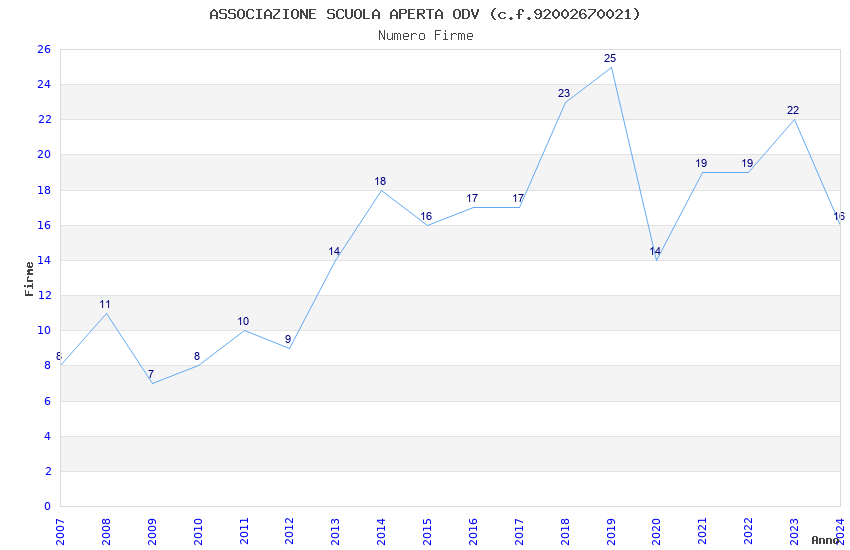Click the y-axis tick label 18
This screenshot has width=850, height=550.
pos(44,190)
